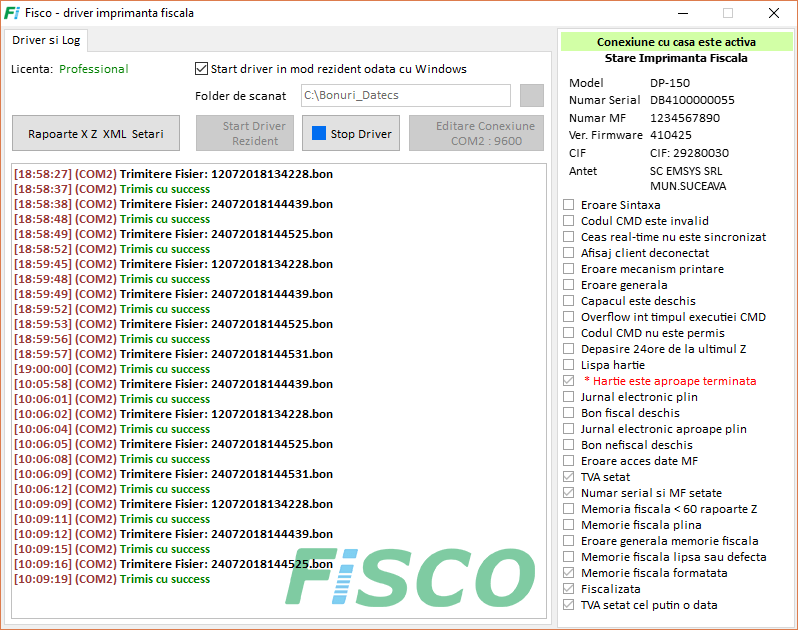798x630 pixels.
Task: Toggle Start driver in mod rezident checkbox
Action: coord(202,69)
